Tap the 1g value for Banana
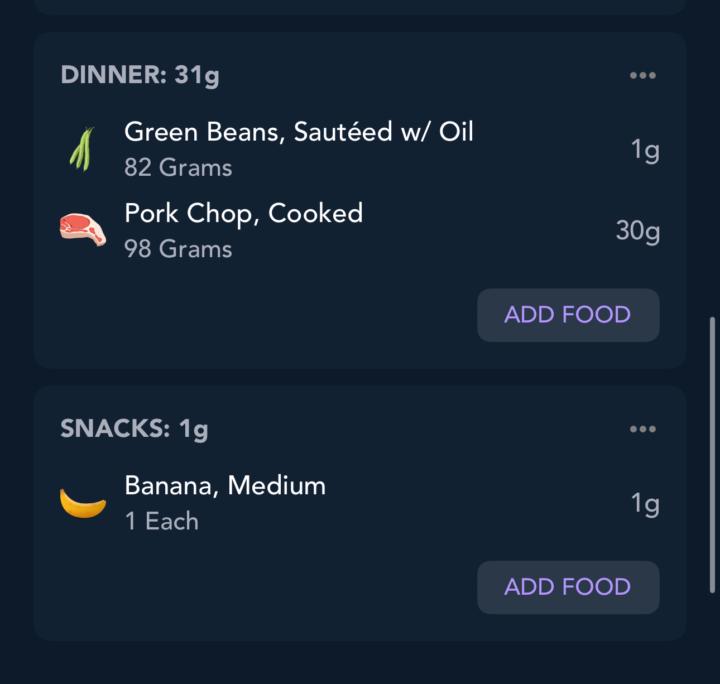The height and width of the screenshot is (684, 720). pyautogui.click(x=645, y=504)
